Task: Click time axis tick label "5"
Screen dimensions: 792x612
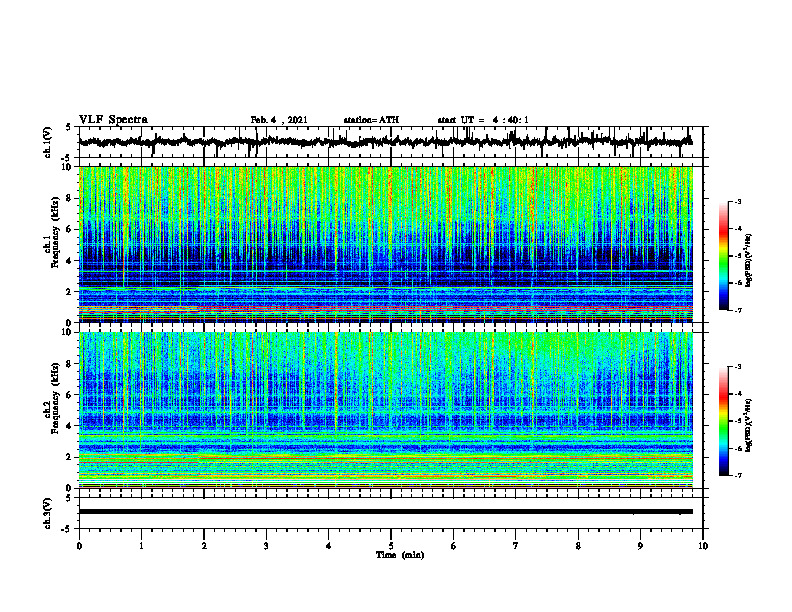Action: click(x=391, y=546)
